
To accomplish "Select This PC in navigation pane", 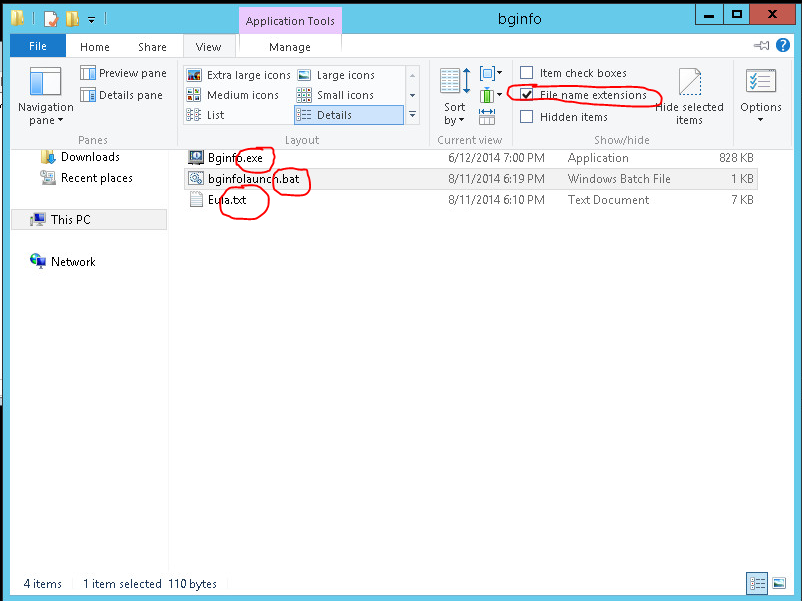I will [x=89, y=220].
